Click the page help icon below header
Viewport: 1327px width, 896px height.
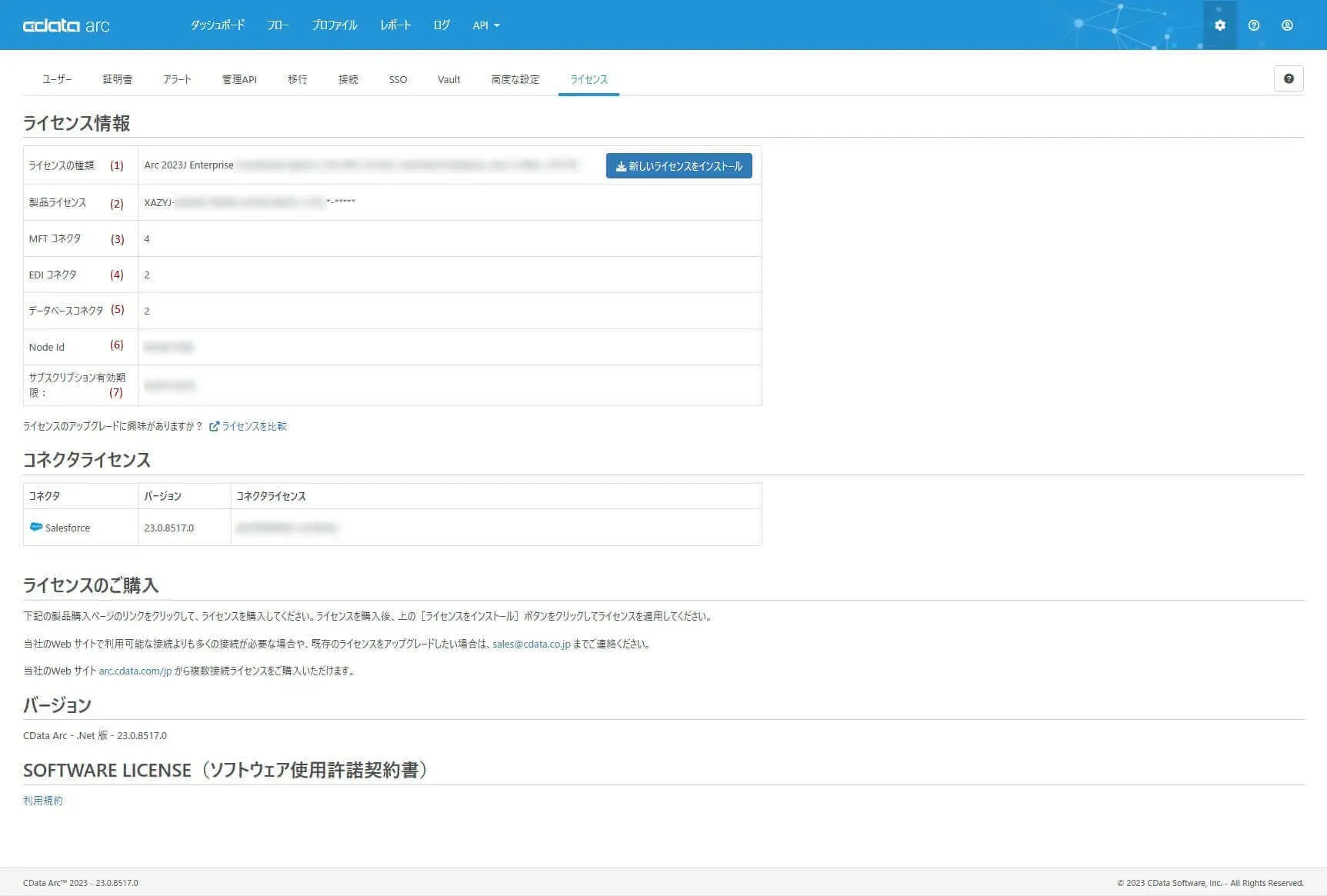coord(1289,78)
